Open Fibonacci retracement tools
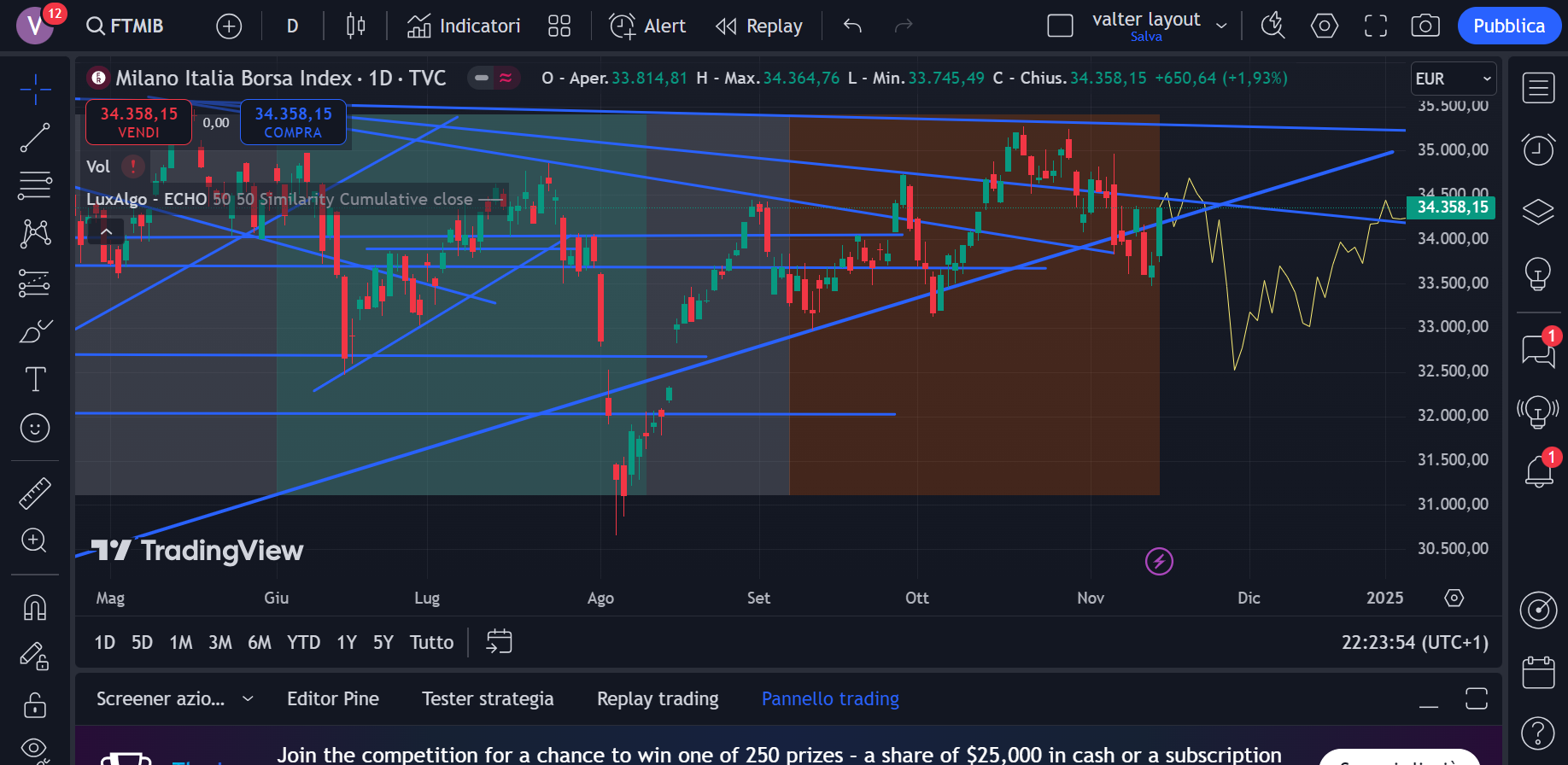 click(35, 184)
